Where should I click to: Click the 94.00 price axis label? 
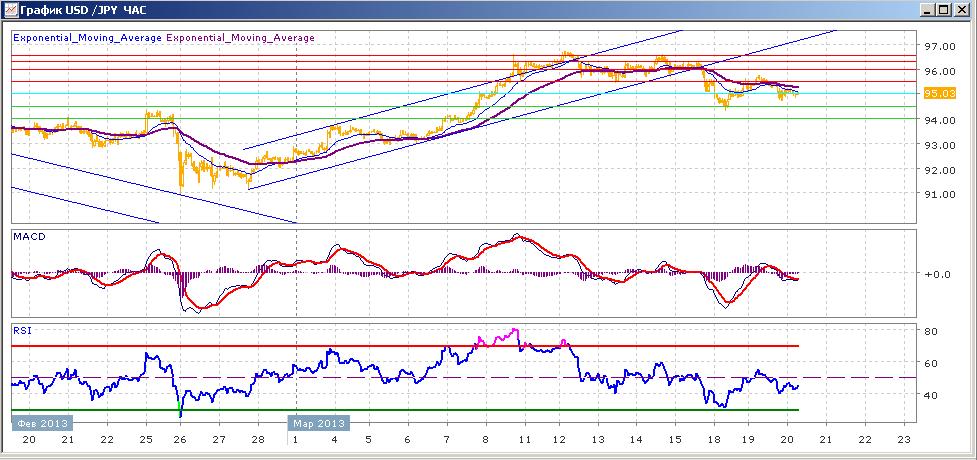coord(940,120)
